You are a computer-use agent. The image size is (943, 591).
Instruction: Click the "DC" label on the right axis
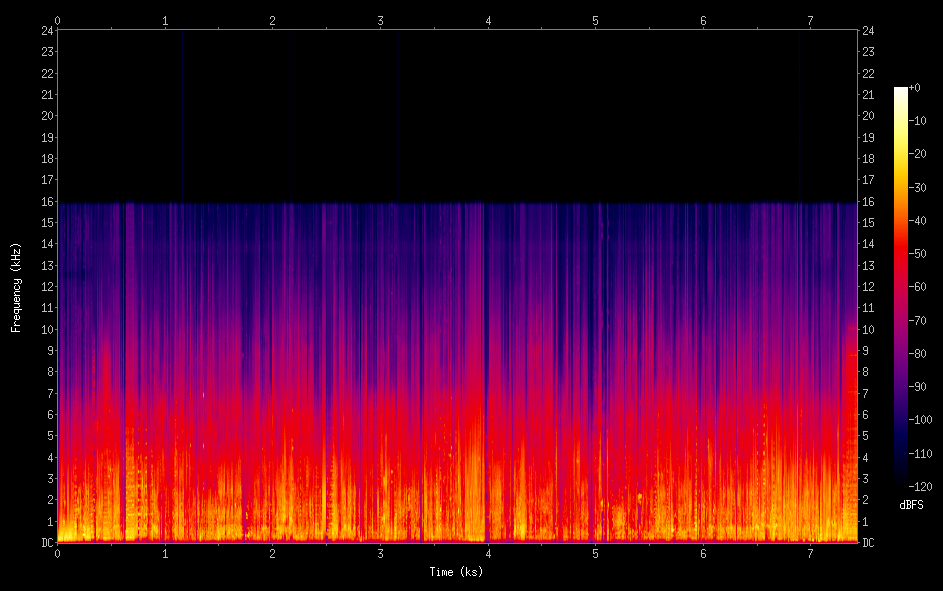tap(869, 543)
